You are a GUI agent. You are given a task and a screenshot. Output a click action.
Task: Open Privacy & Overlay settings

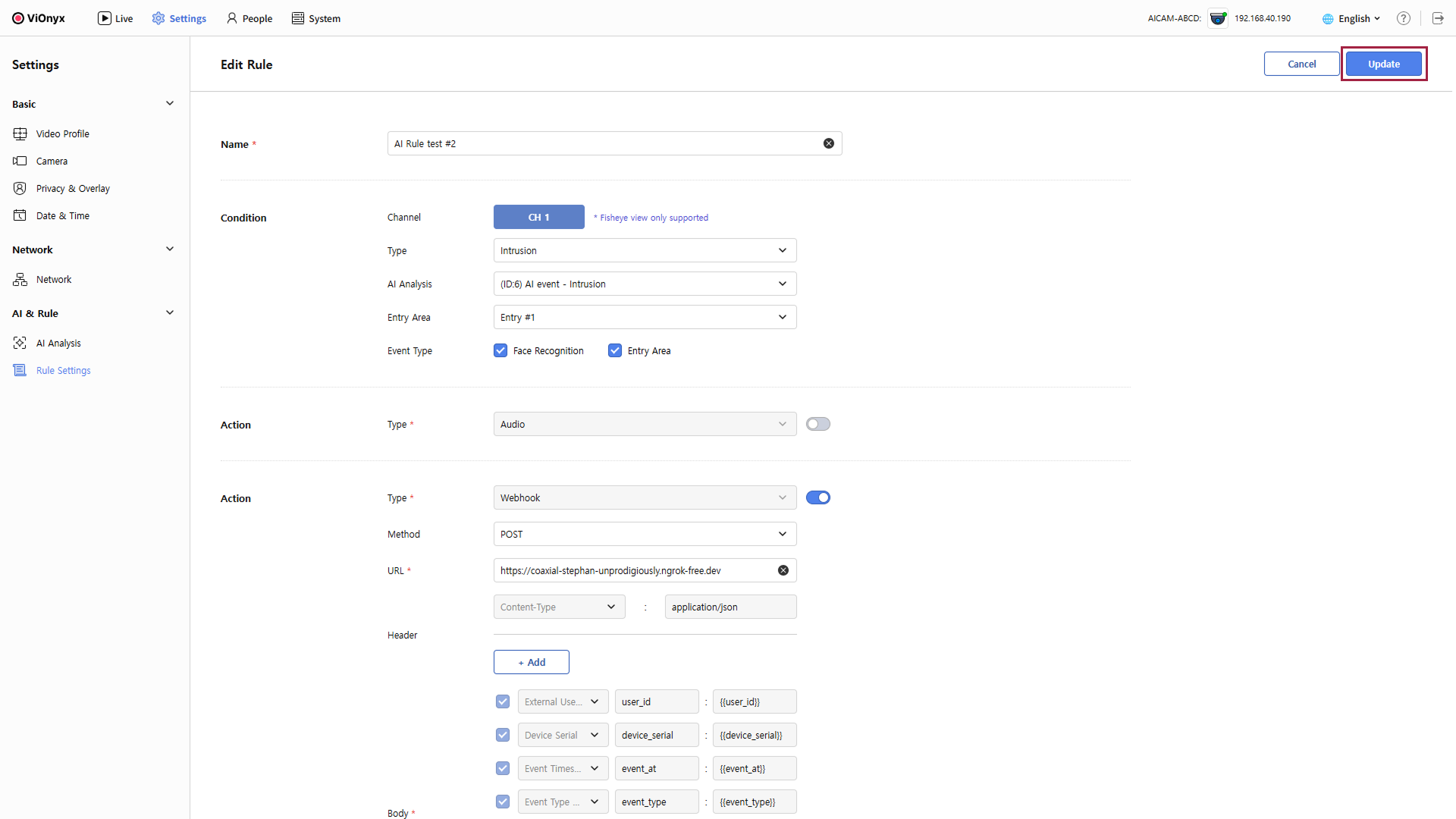73,188
